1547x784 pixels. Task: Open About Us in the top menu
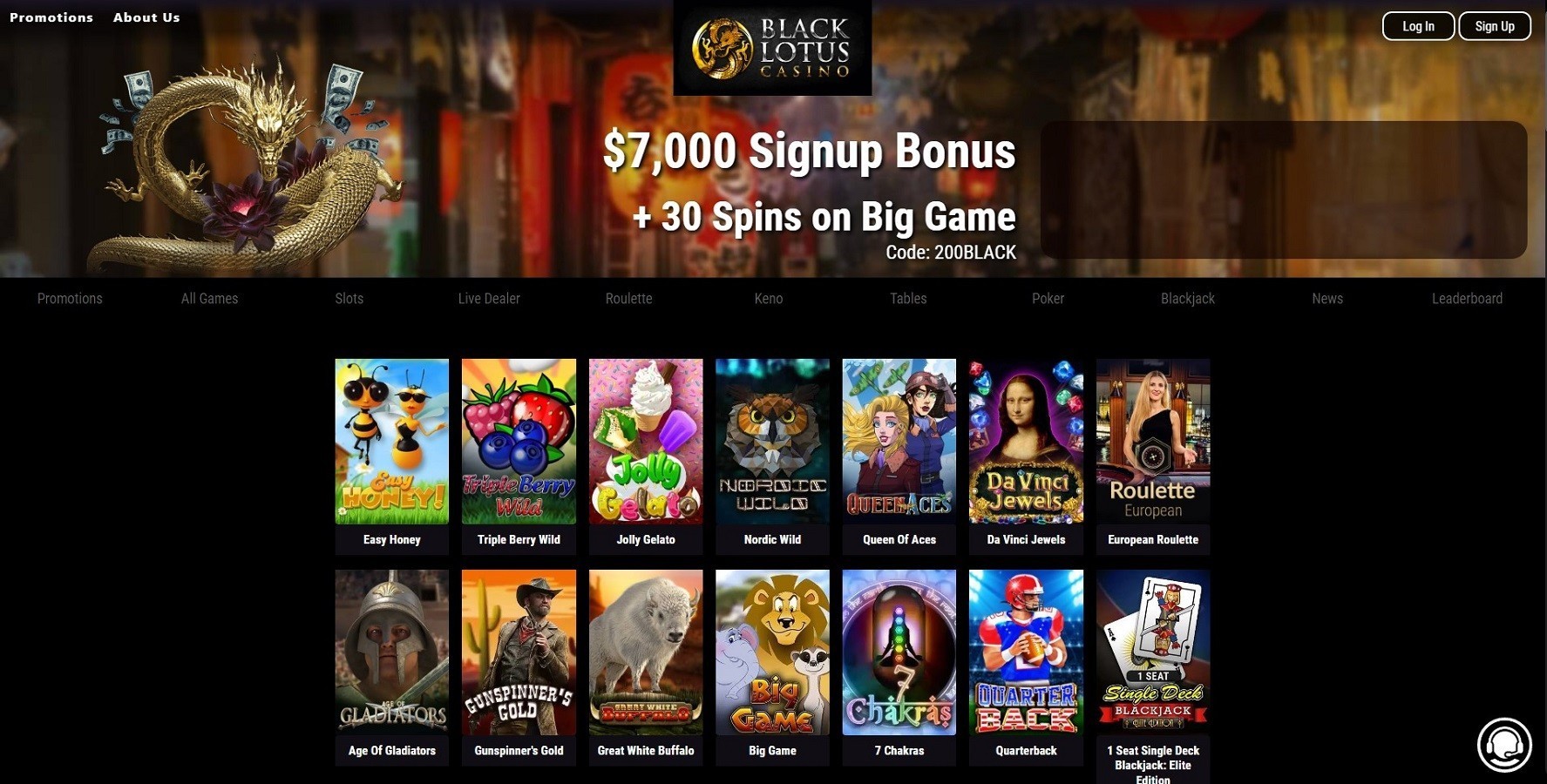coord(146,17)
